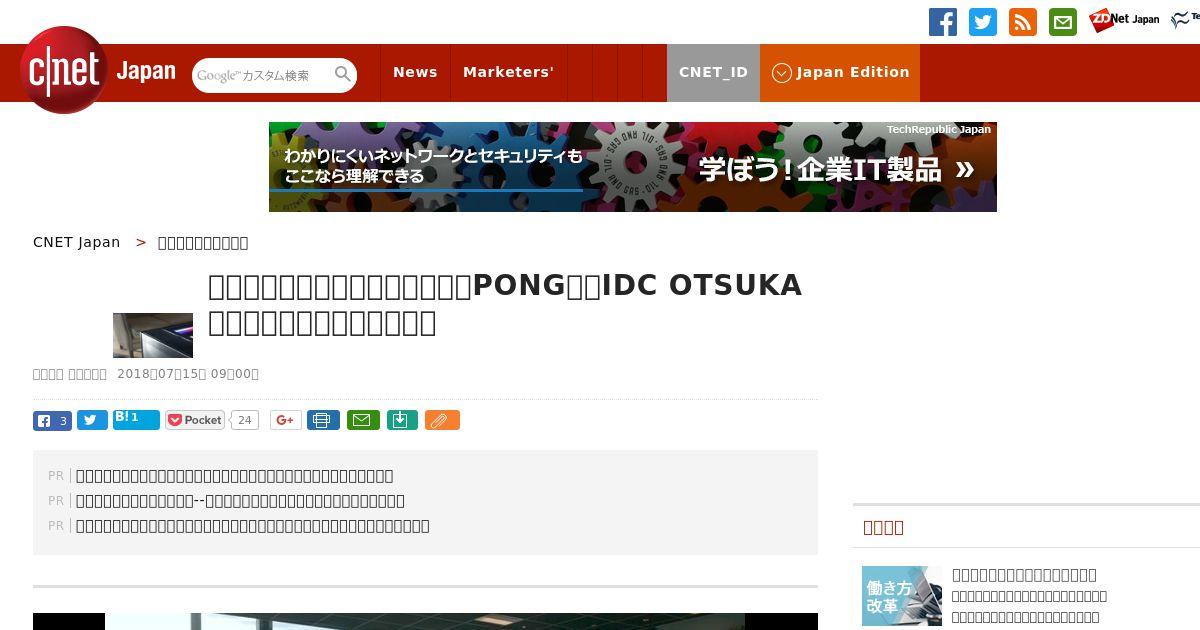Open the second PR link in the grey box

[240, 501]
